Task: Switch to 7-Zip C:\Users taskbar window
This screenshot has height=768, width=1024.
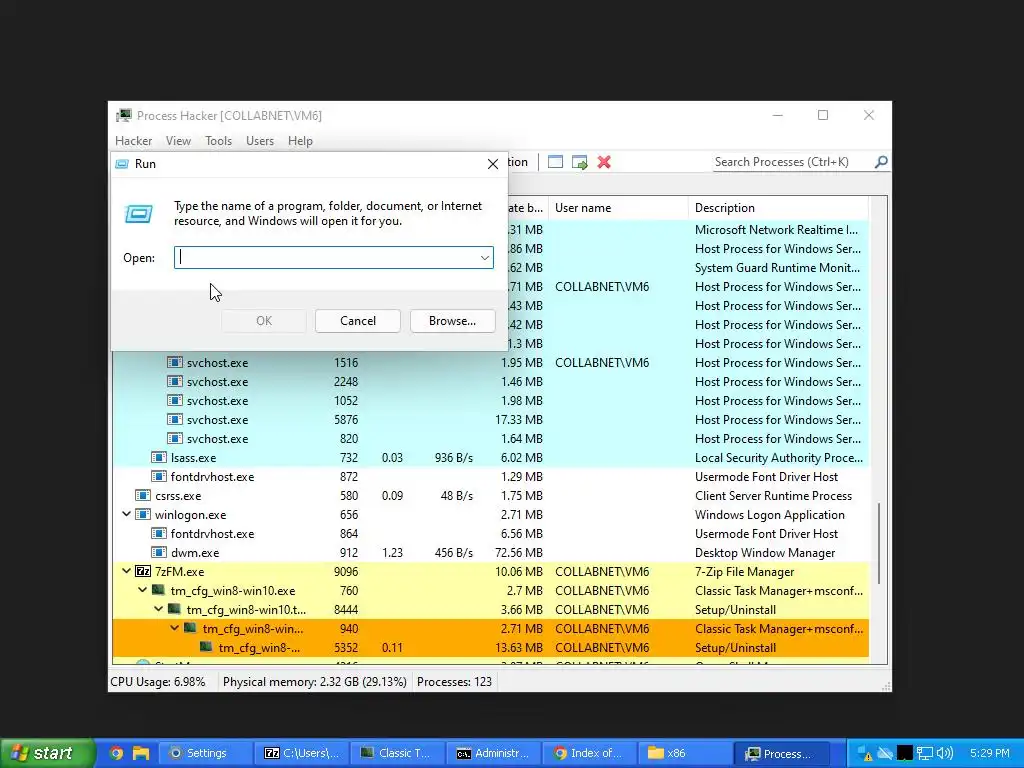Action: coord(300,753)
